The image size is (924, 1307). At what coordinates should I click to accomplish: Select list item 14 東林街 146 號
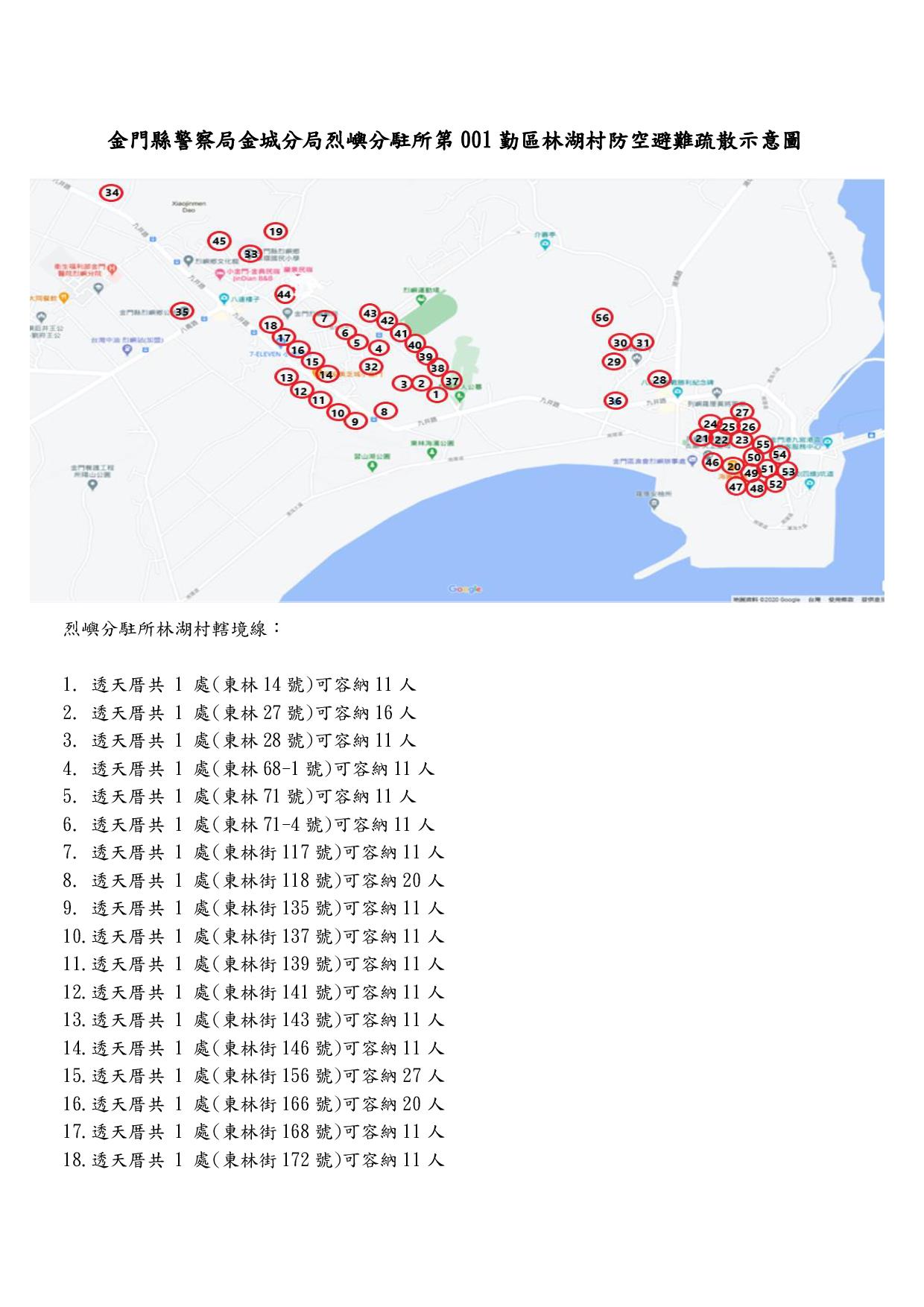(253, 1048)
